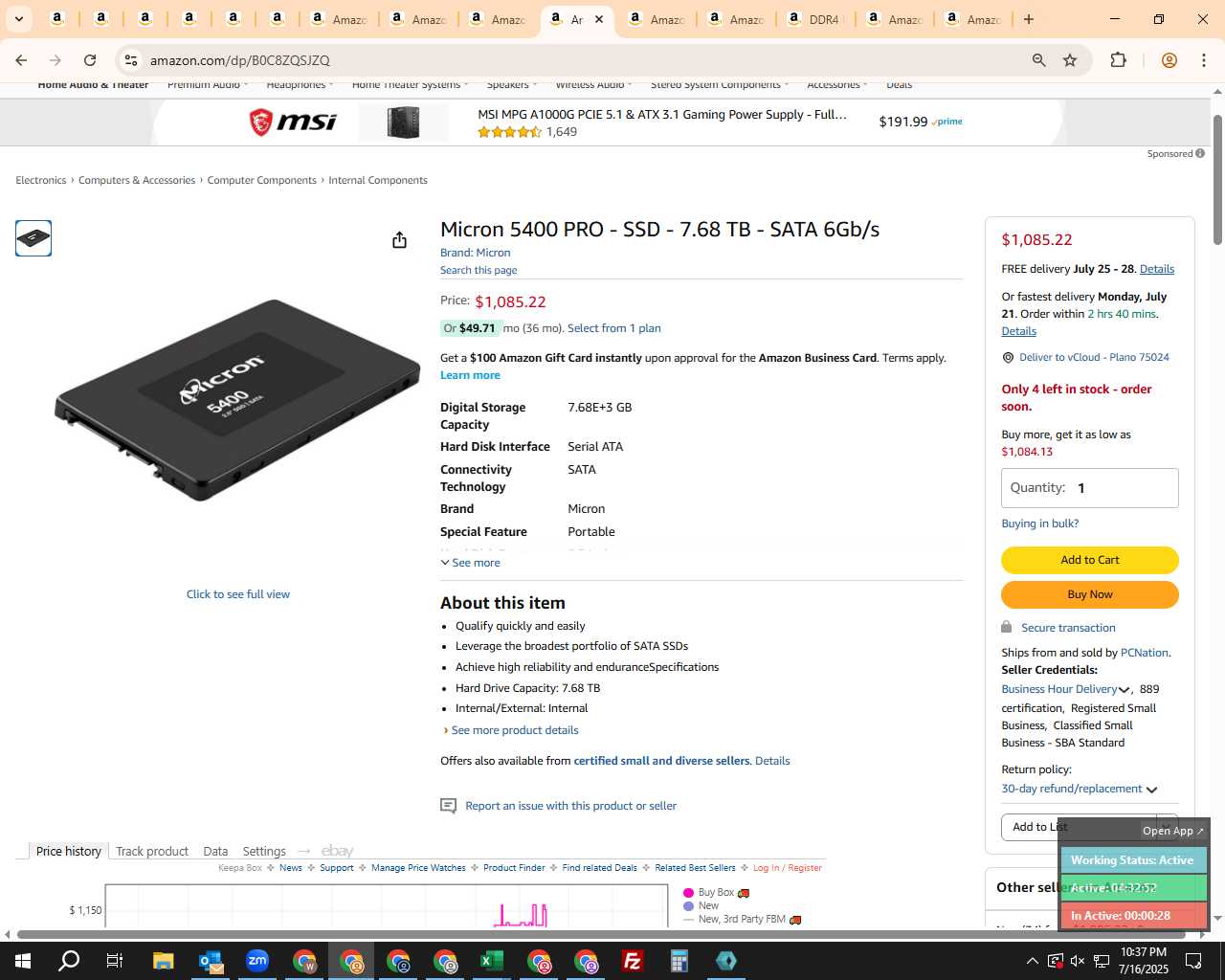Open Windows taskbar search
1225x980 pixels.
(69, 961)
